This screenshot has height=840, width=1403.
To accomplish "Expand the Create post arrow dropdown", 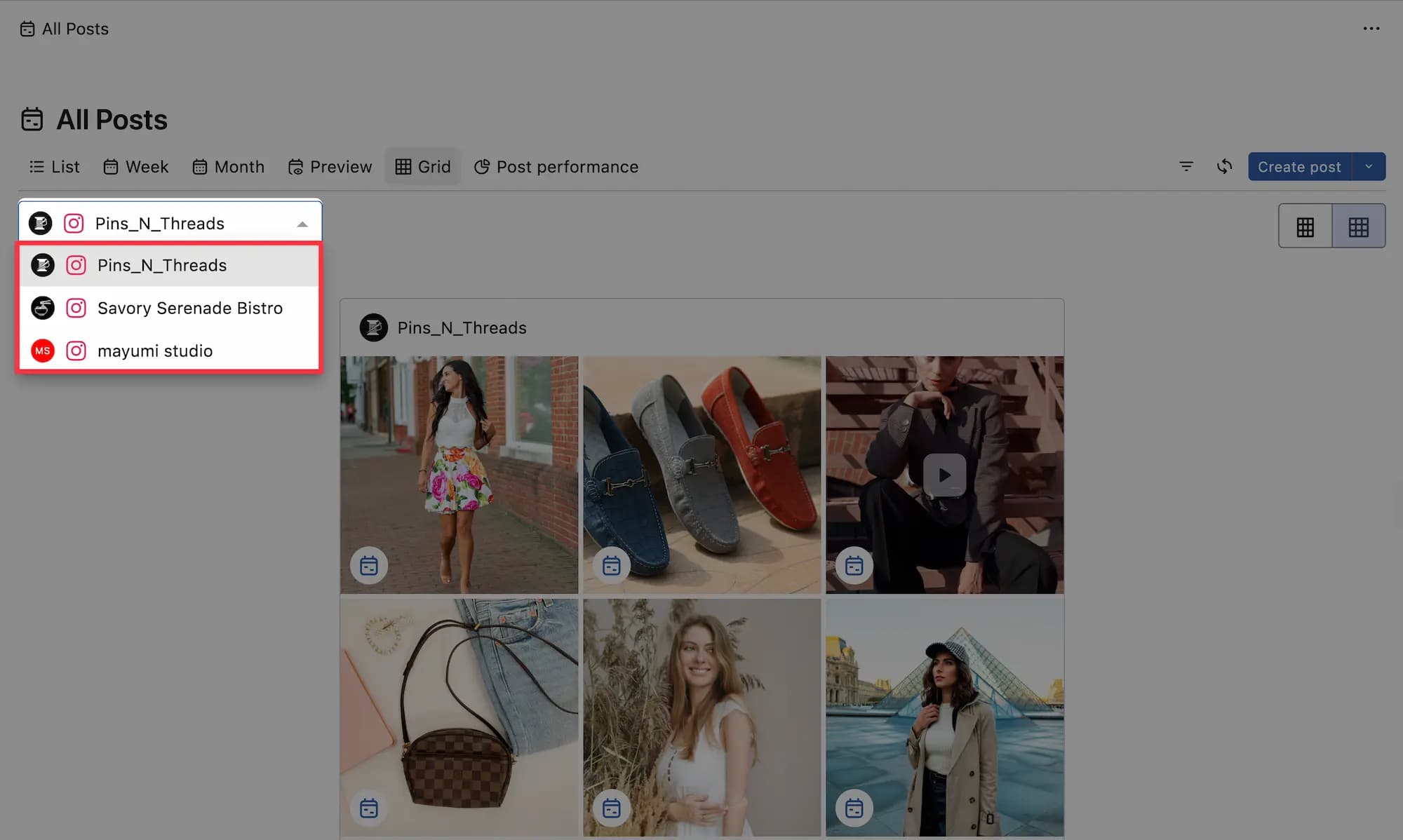I will click(1369, 167).
